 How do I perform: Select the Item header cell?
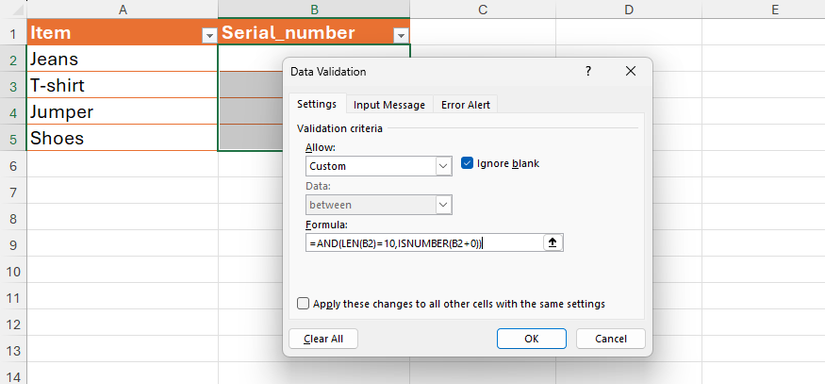coord(122,32)
